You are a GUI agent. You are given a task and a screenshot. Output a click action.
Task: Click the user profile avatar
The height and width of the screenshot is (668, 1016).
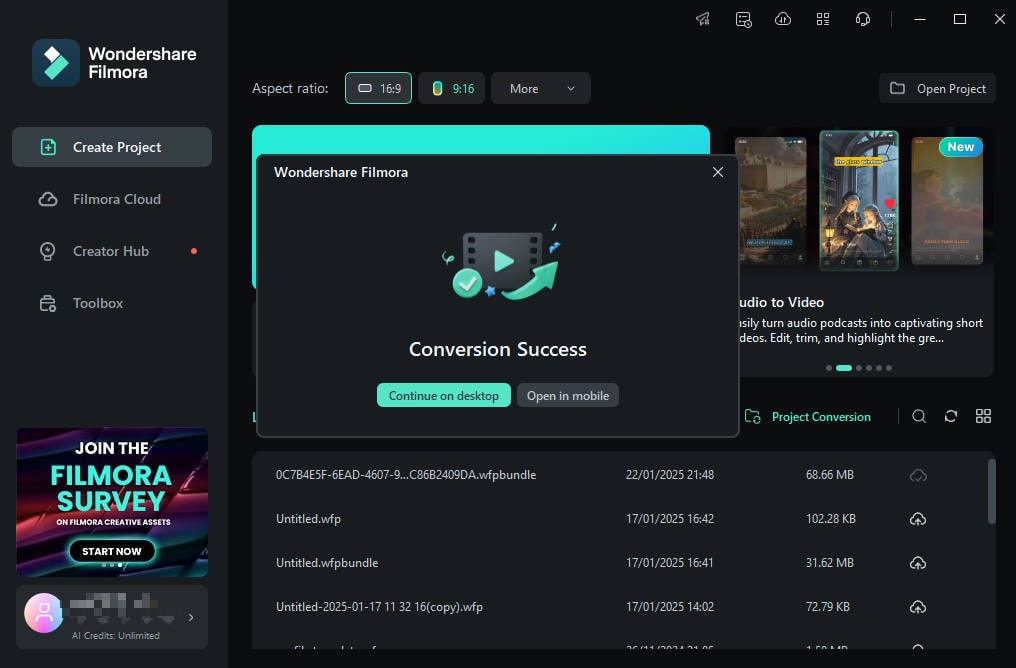[x=43, y=612]
